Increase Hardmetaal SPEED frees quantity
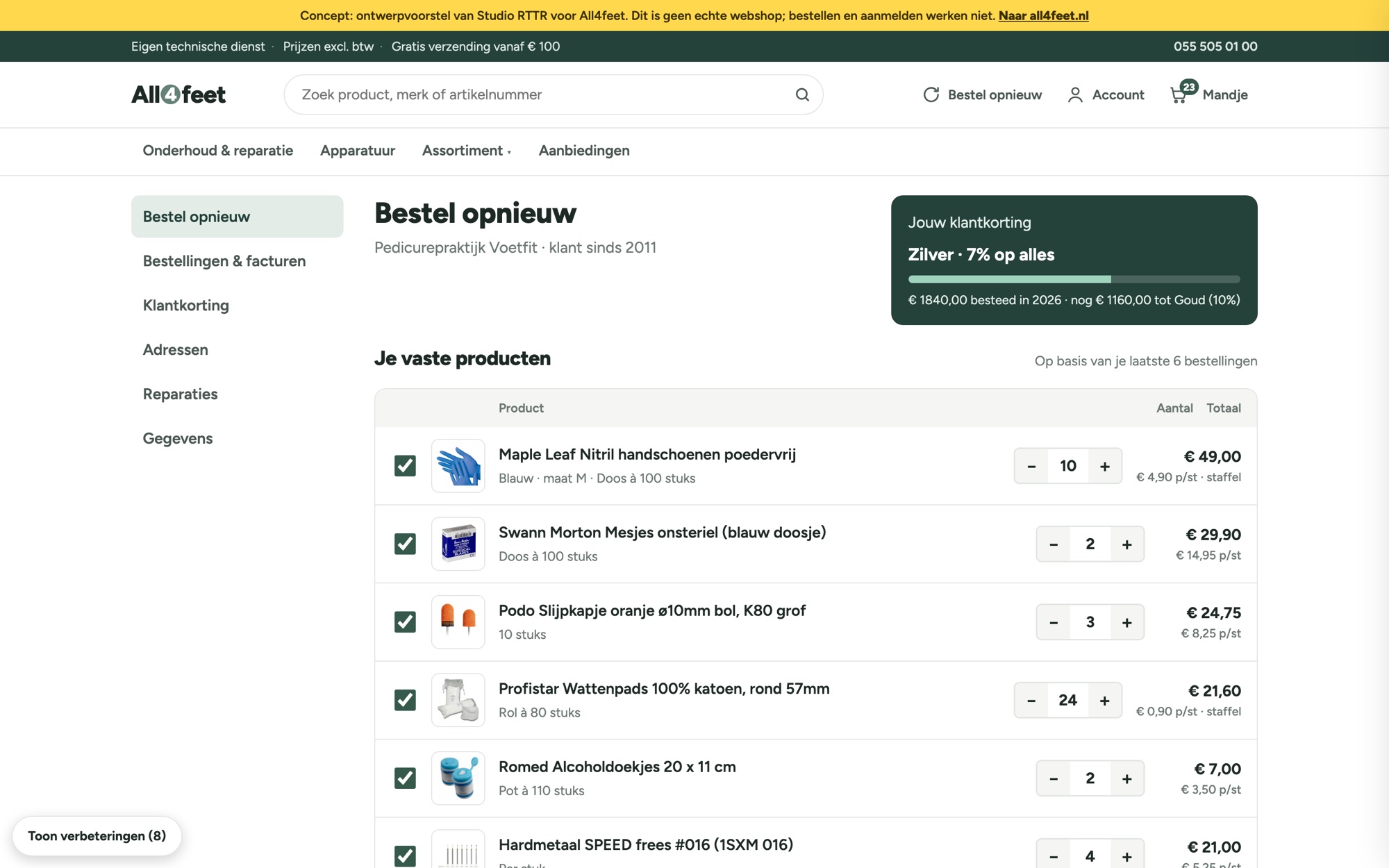1389x868 pixels. coord(1126,856)
